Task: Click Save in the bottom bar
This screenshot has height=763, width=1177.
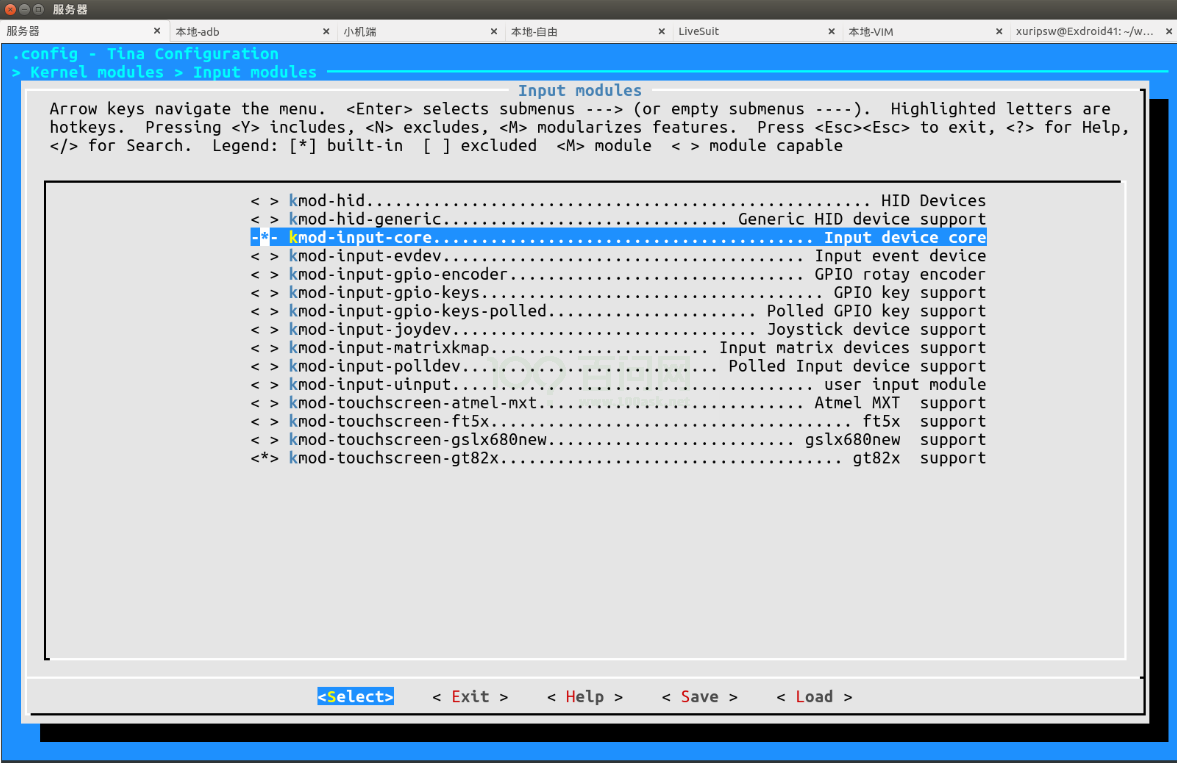Action: (x=699, y=697)
